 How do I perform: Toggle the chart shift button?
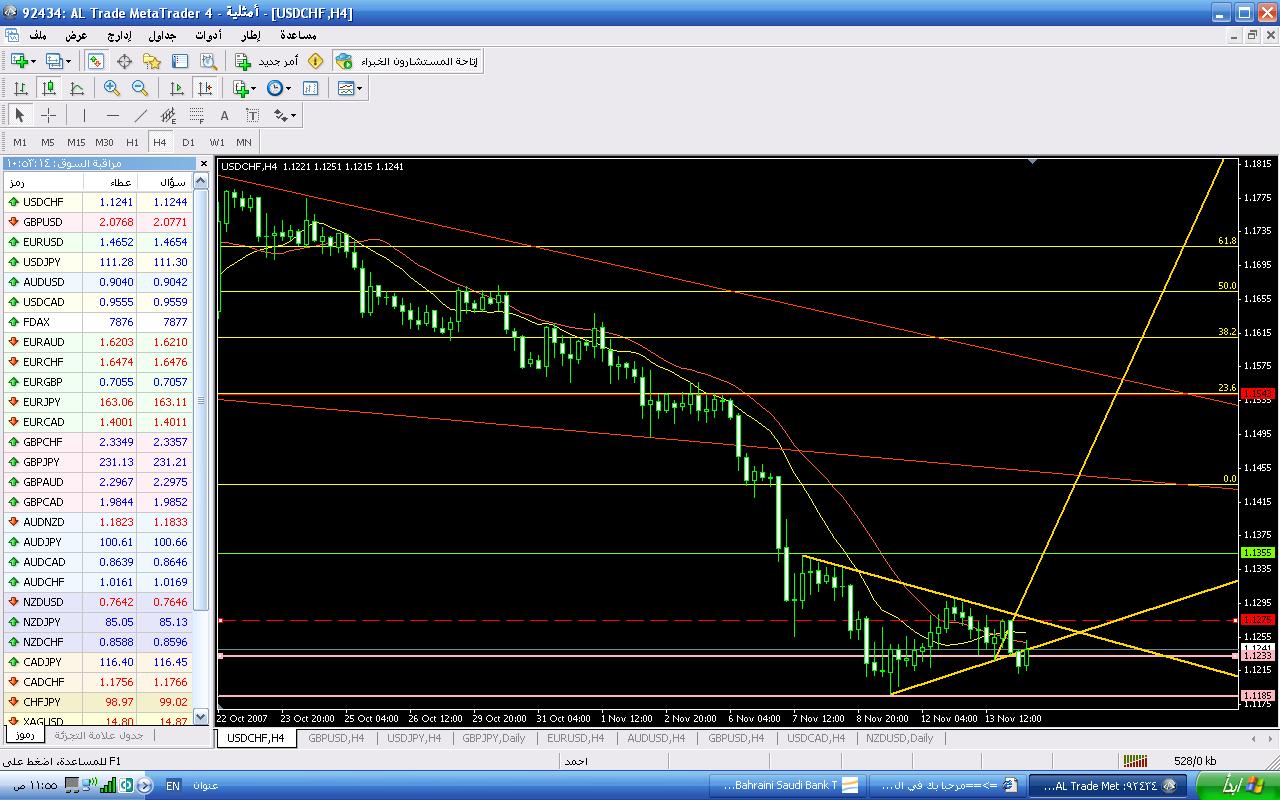[x=205, y=88]
